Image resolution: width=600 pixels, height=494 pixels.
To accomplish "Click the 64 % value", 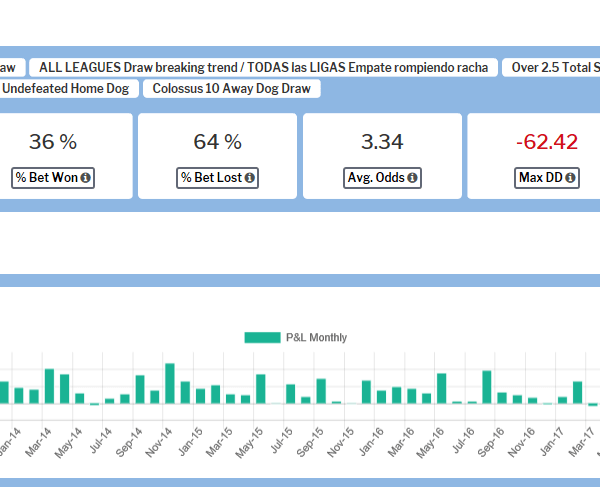I will tap(217, 142).
